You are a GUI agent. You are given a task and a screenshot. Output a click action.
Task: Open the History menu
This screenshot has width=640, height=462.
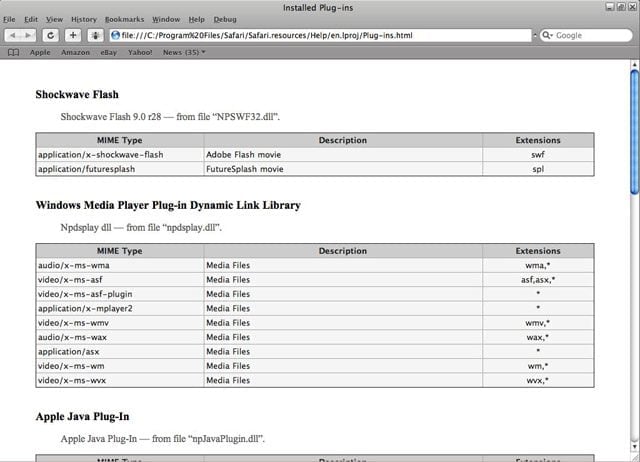coord(84,19)
